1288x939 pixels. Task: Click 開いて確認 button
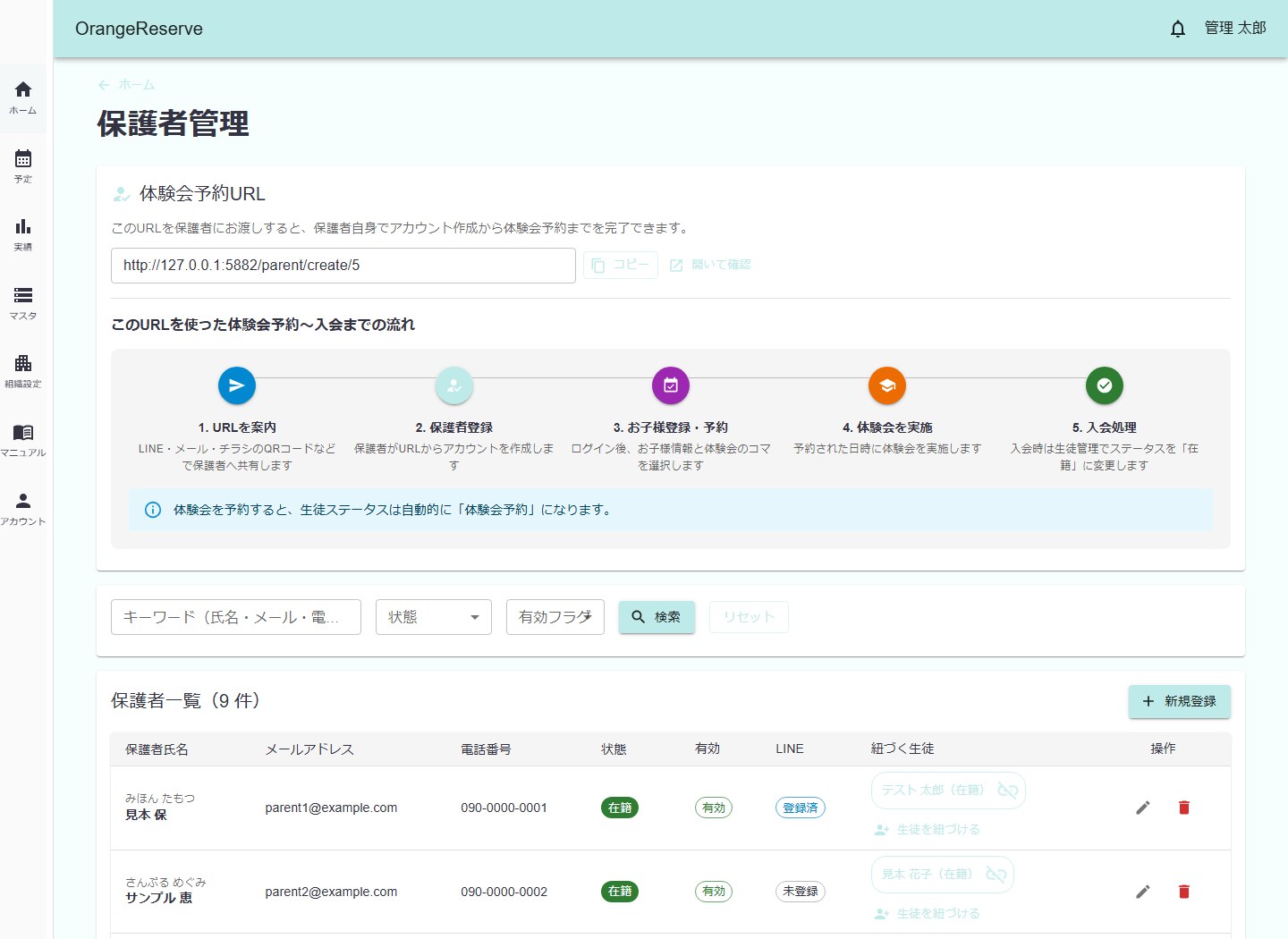point(711,265)
